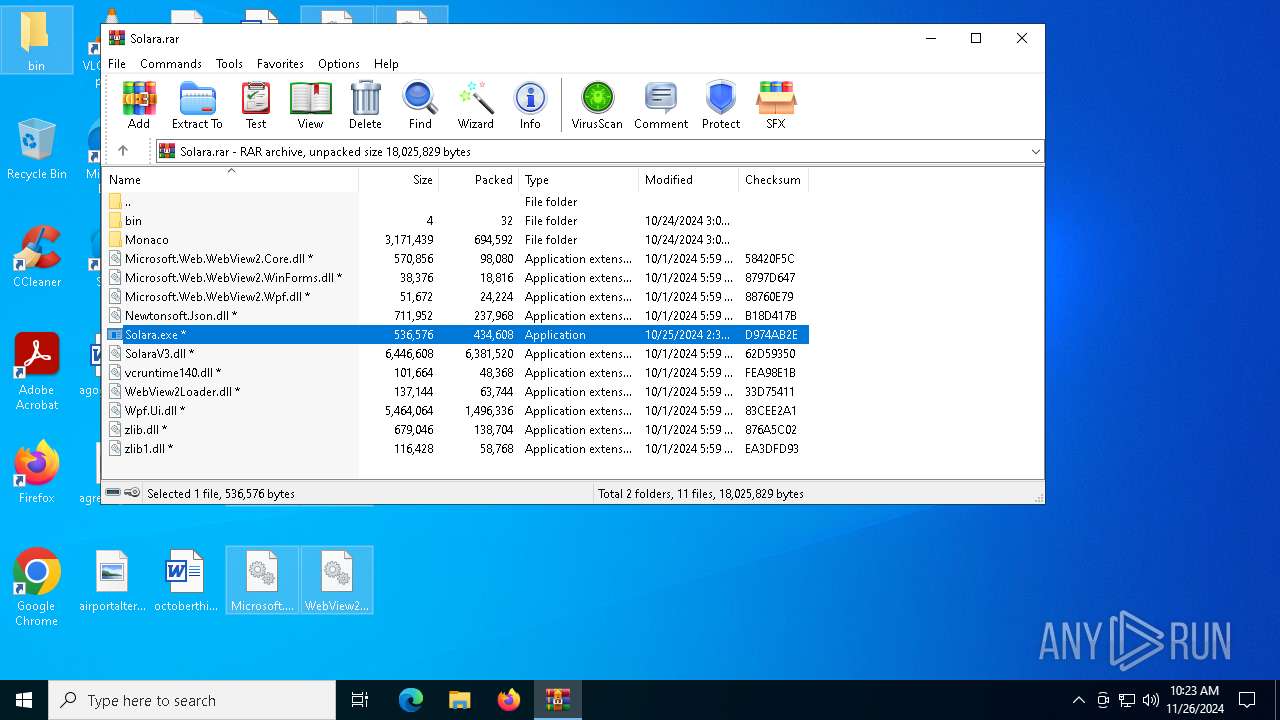
Task: Open the Help menu
Action: coord(386,63)
